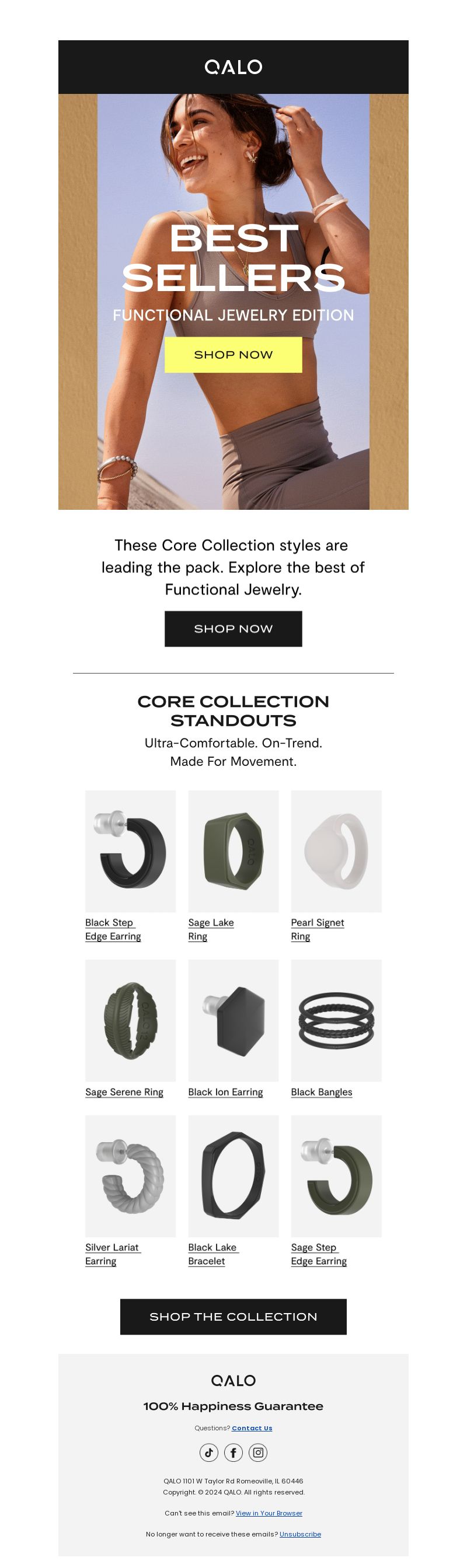The width and height of the screenshot is (467, 1568).
Task: Select the Pearl Signet Ring image
Action: pos(336,851)
